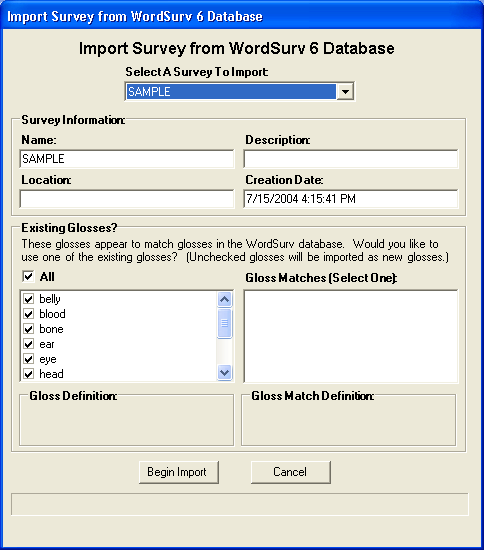Viewport: 484px width, 550px height.
Task: Toggle the All glosses checkbox
Action: coord(29,276)
